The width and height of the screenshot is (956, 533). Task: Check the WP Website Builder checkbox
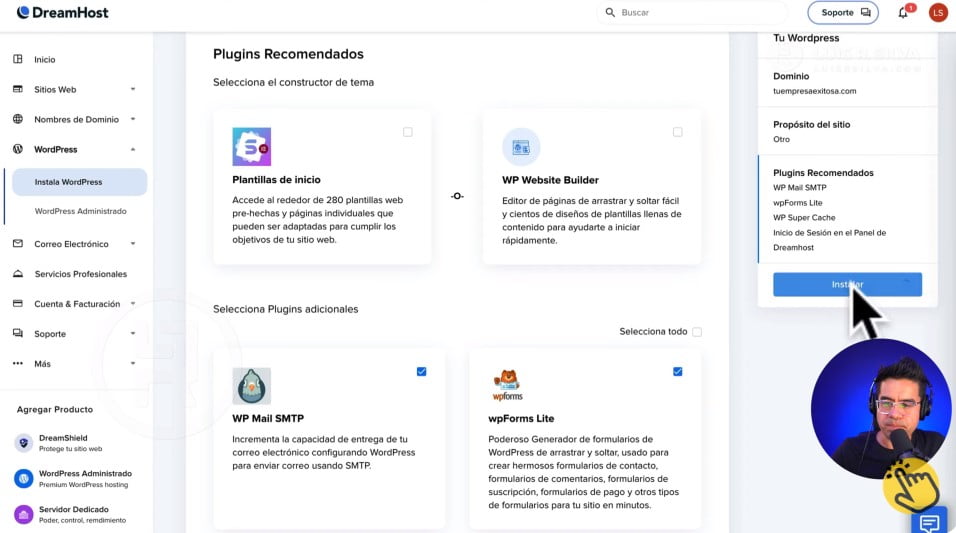pyautogui.click(x=677, y=132)
